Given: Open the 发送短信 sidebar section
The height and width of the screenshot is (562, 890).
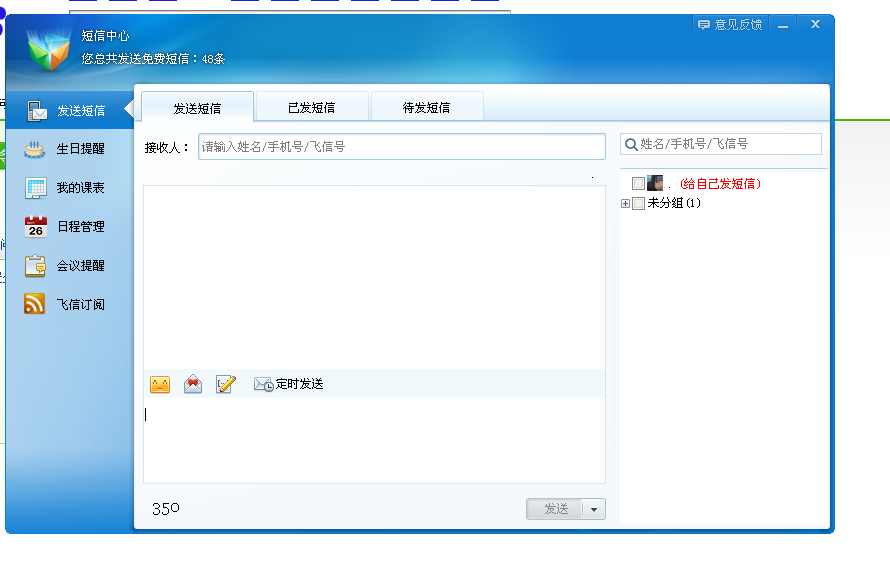Looking at the screenshot, I should [x=69, y=110].
